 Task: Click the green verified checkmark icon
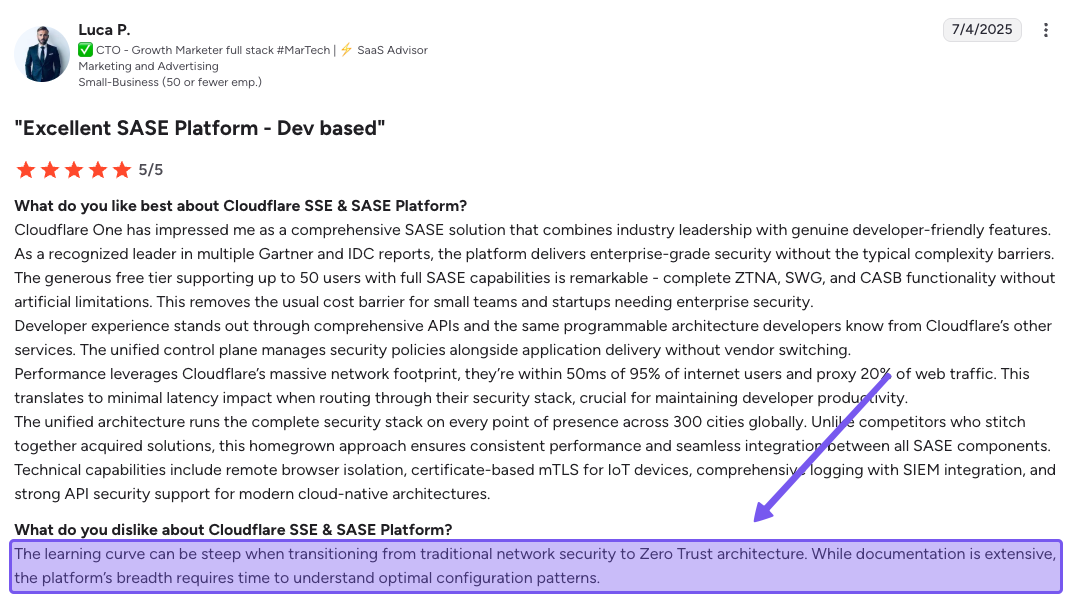click(x=86, y=50)
